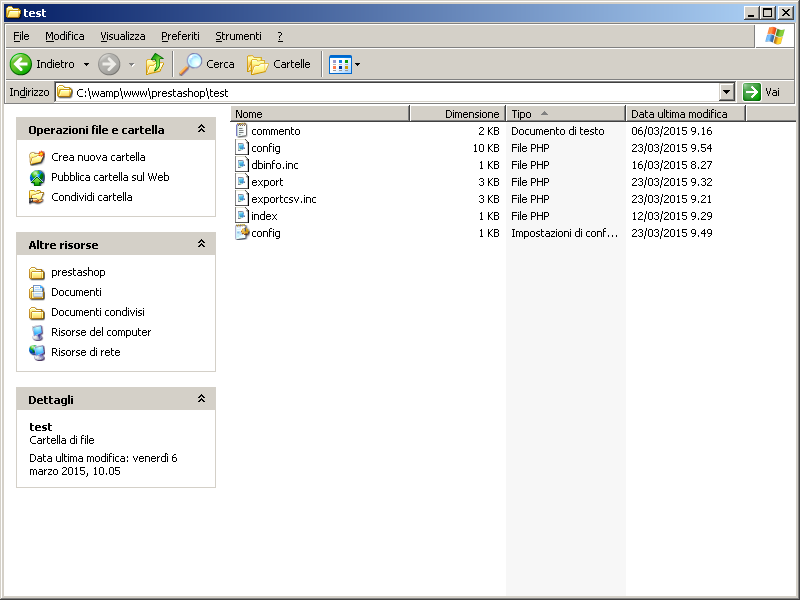Click Crea nuova cartella folder icon
800x600 pixels.
pyautogui.click(x=37, y=157)
